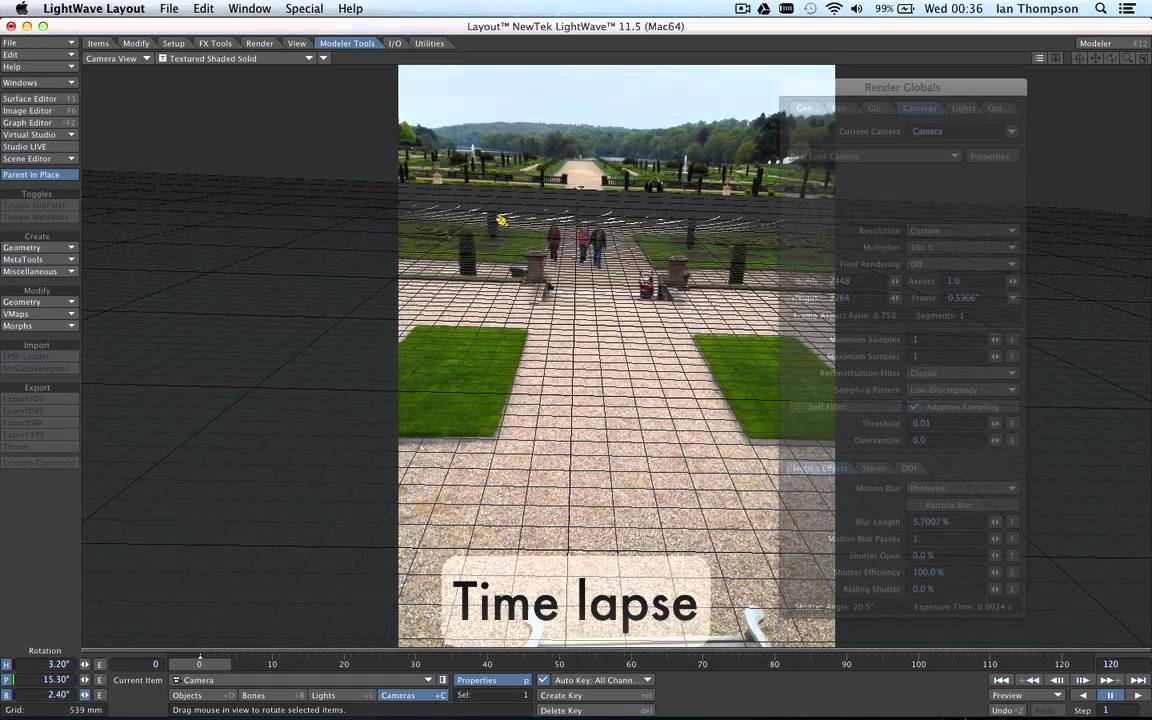Click the Create Key button

pyautogui.click(x=595, y=695)
